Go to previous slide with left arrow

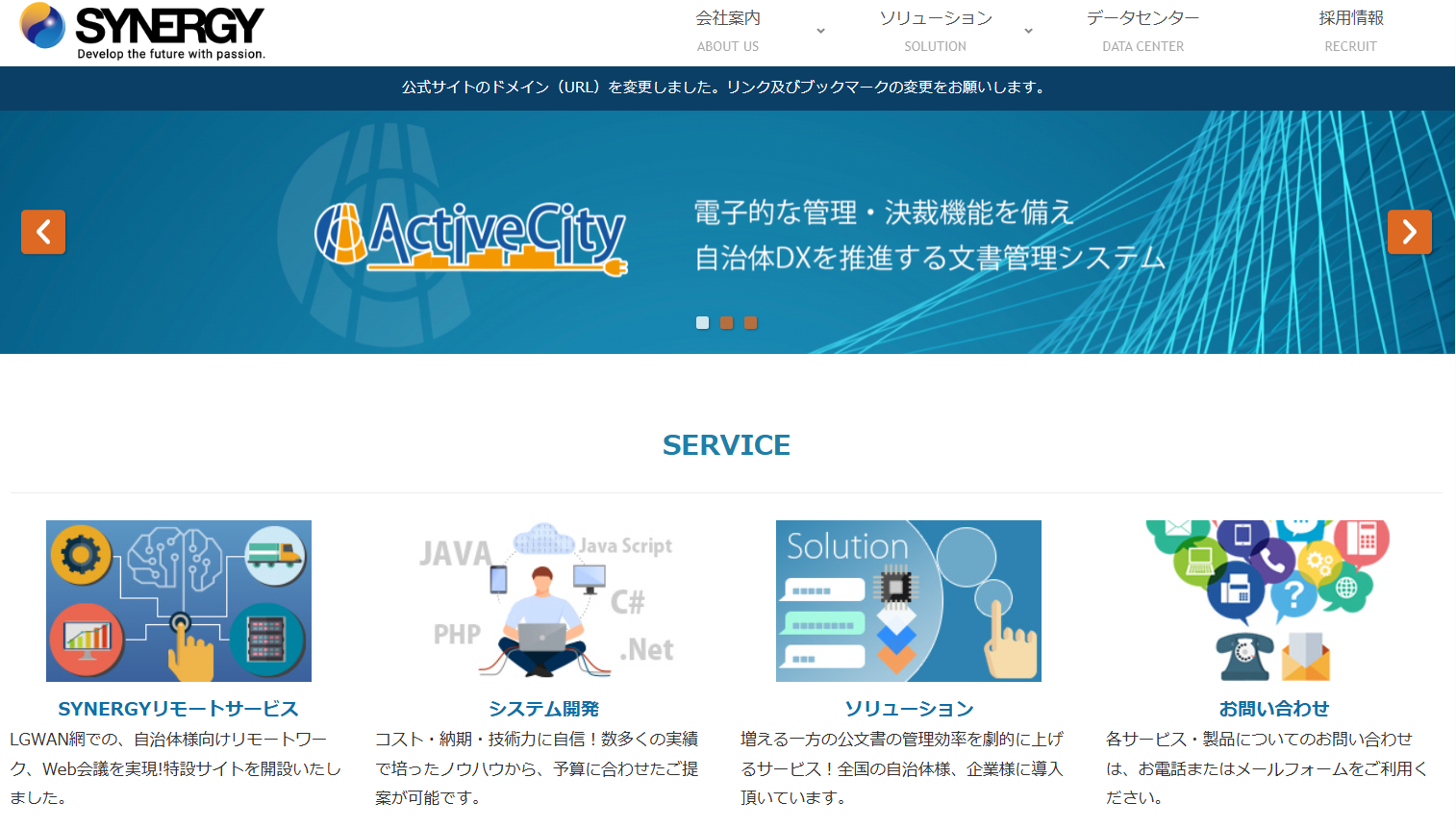click(43, 232)
